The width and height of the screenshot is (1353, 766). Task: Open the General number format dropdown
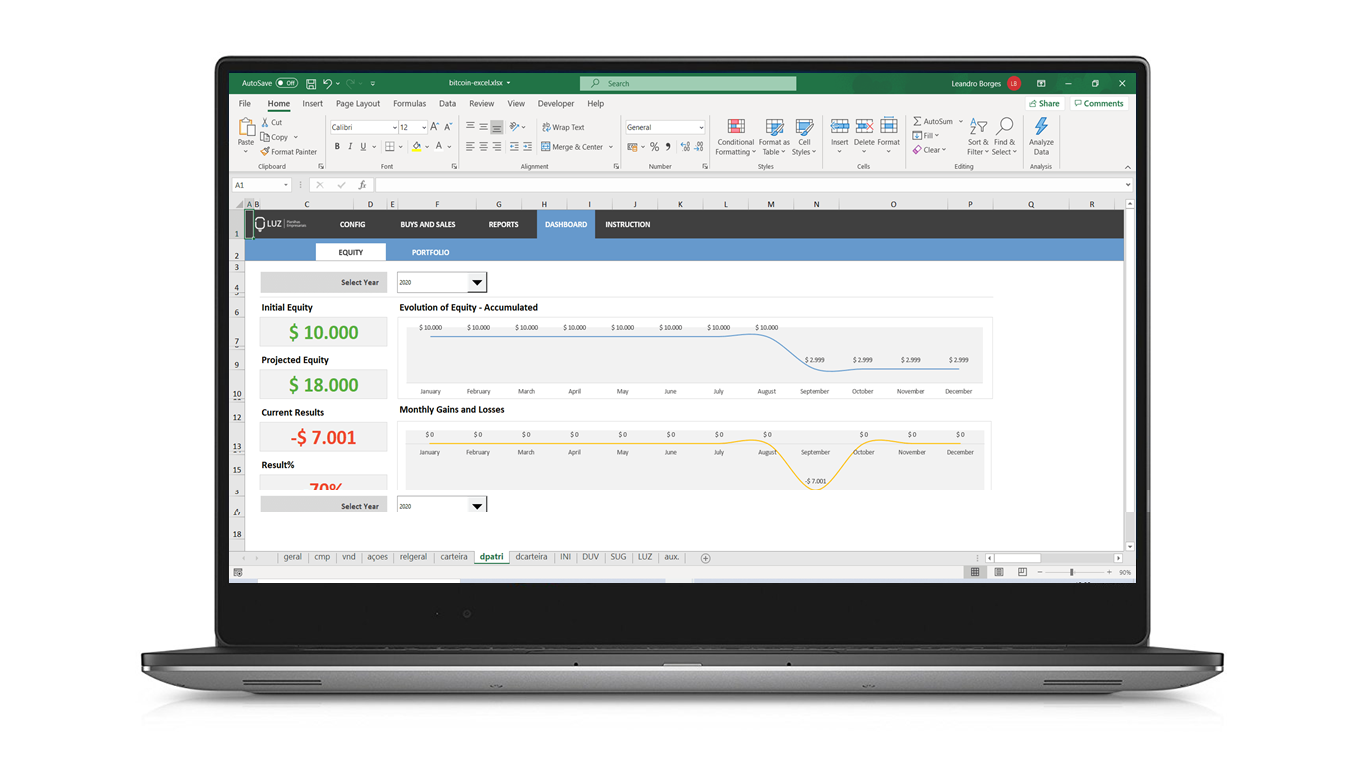(x=701, y=128)
